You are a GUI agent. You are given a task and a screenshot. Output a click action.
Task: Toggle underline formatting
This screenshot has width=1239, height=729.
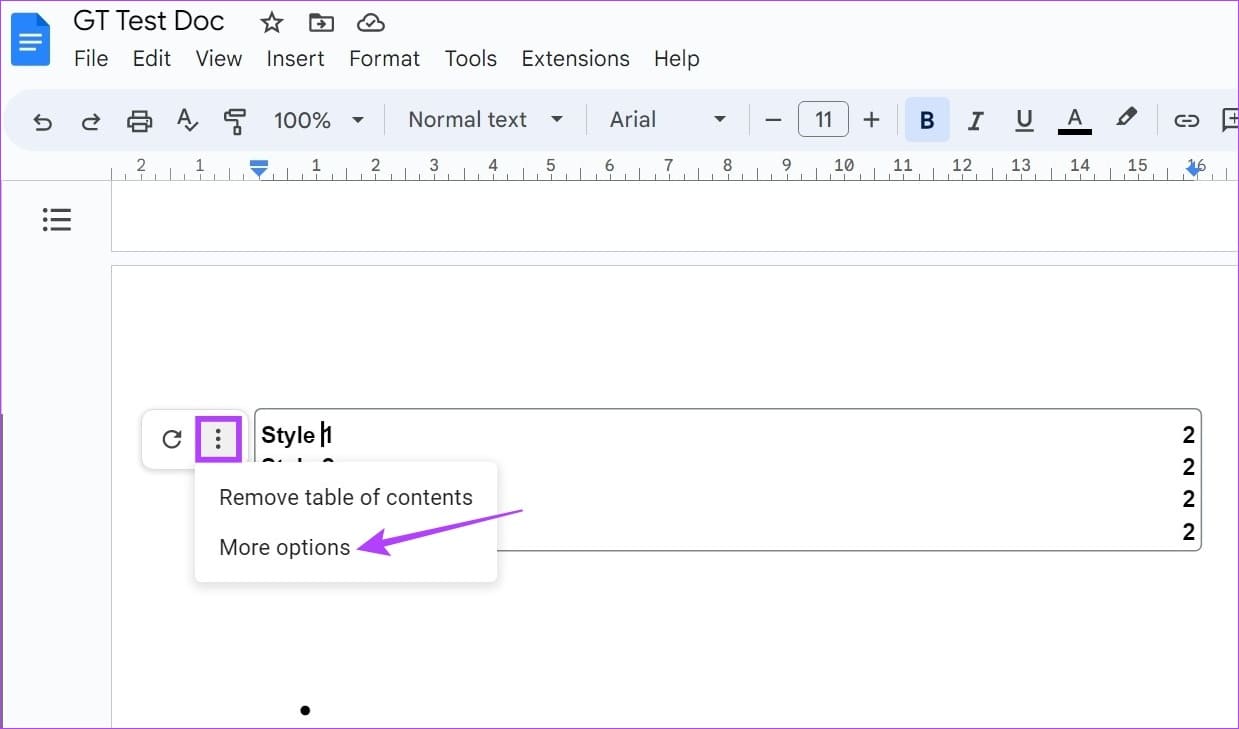pos(1024,121)
